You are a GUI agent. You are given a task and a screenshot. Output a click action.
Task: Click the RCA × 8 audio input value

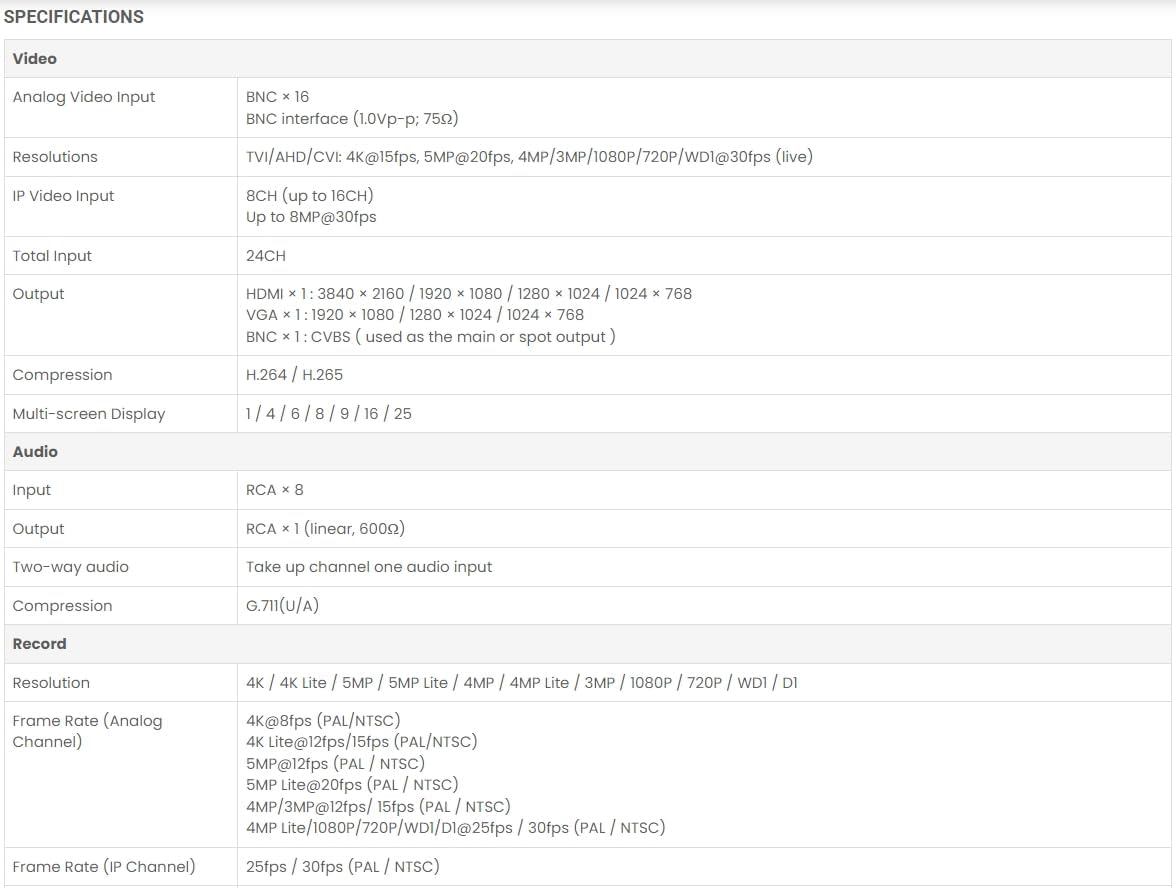[275, 490]
